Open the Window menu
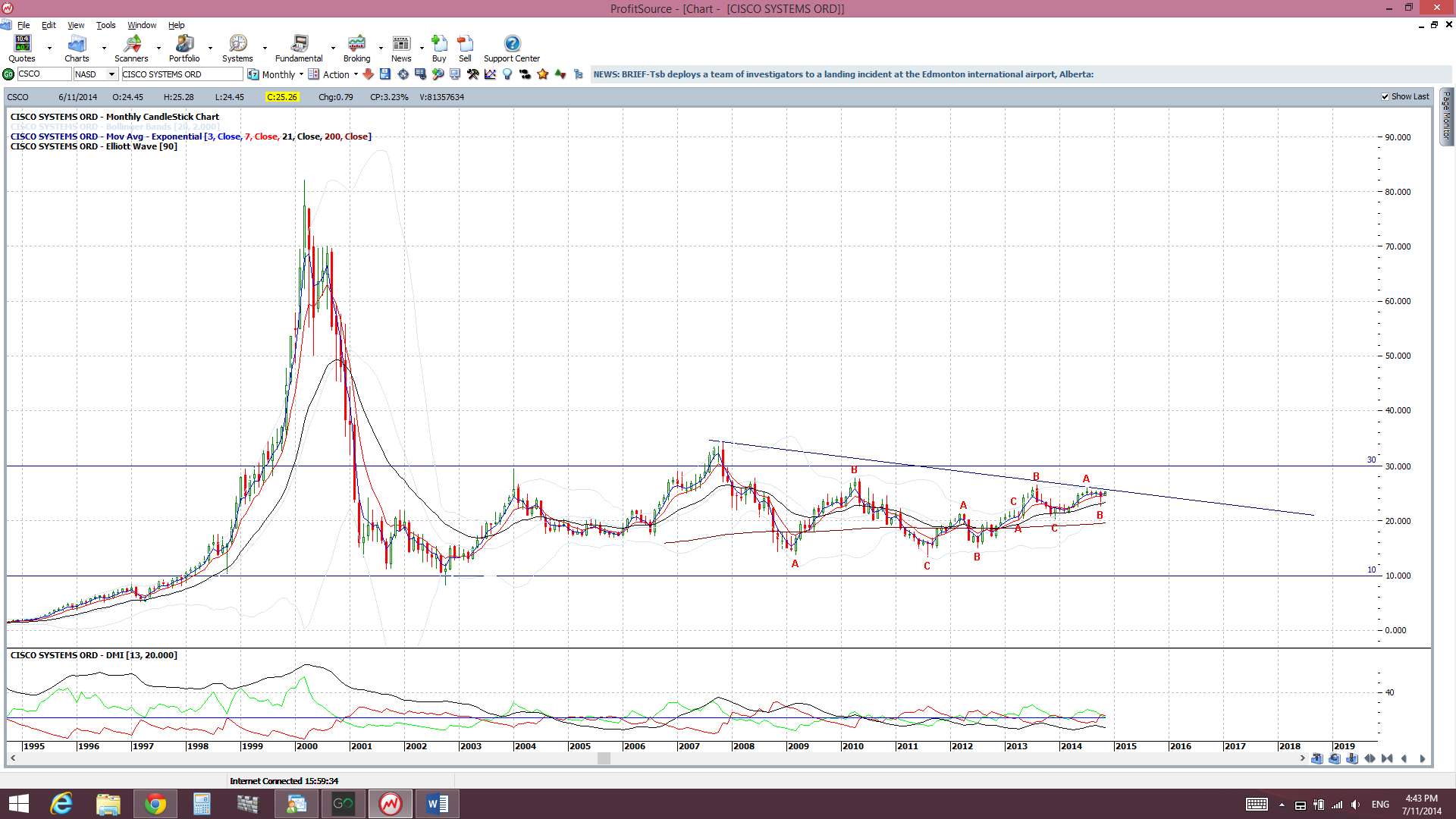 coord(142,25)
